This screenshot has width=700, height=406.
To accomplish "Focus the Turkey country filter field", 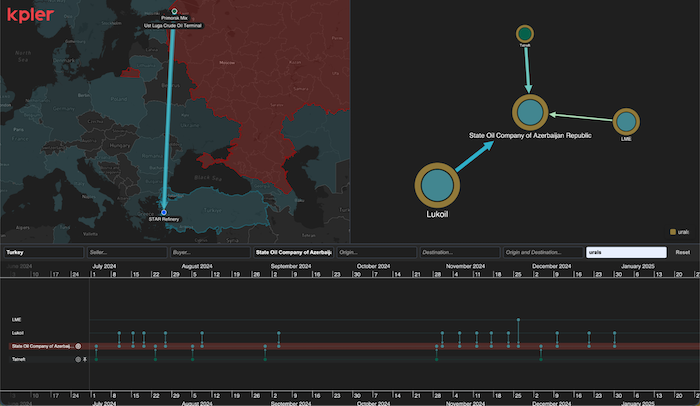I will [x=44, y=252].
